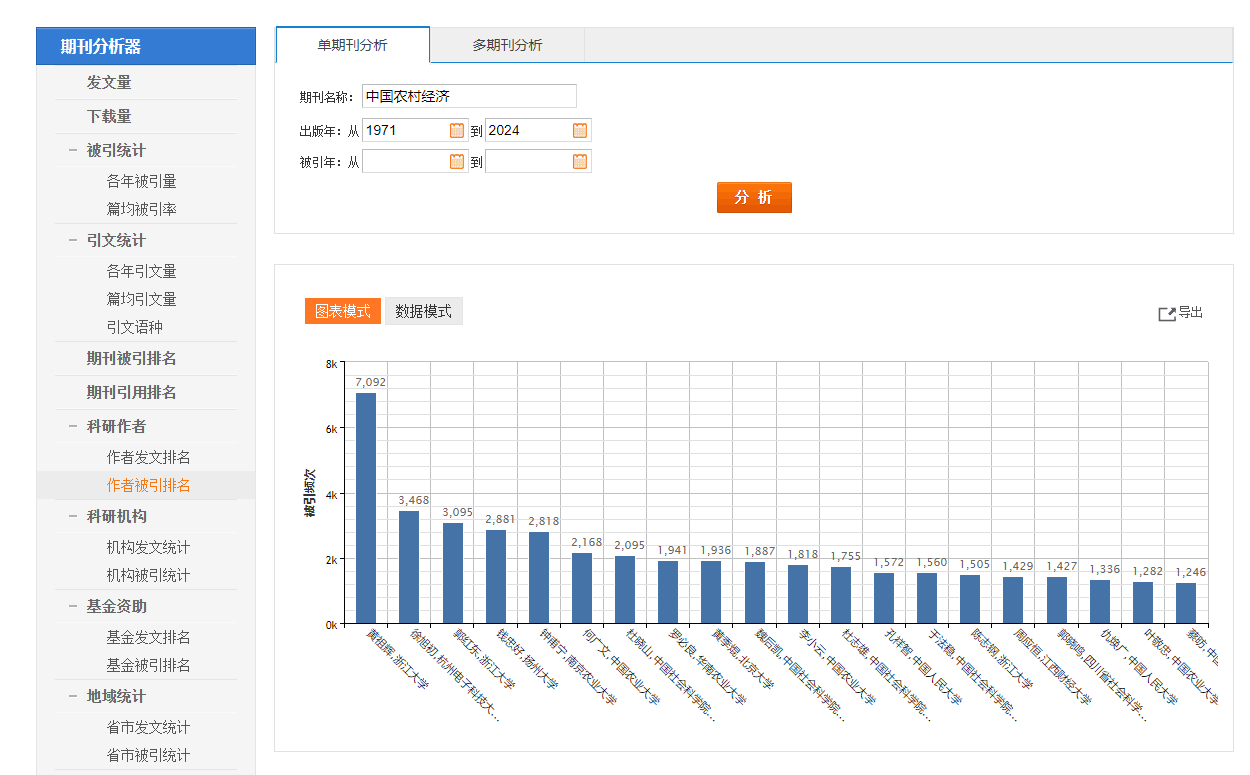Viewport: 1250px width, 775px height.
Task: Open 省市被引统计 page
Action: pyautogui.click(x=149, y=755)
